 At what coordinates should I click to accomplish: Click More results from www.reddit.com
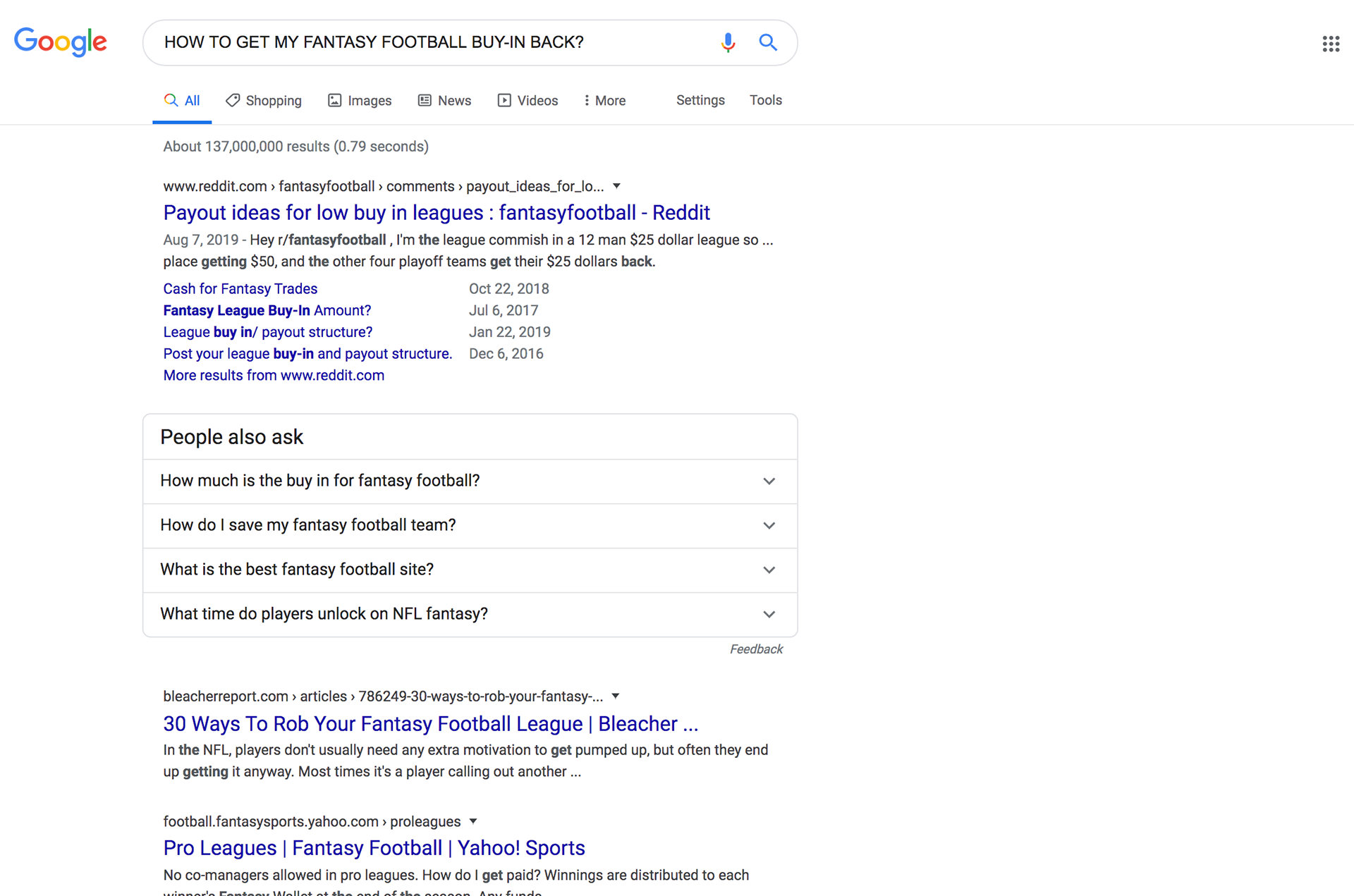pos(274,376)
